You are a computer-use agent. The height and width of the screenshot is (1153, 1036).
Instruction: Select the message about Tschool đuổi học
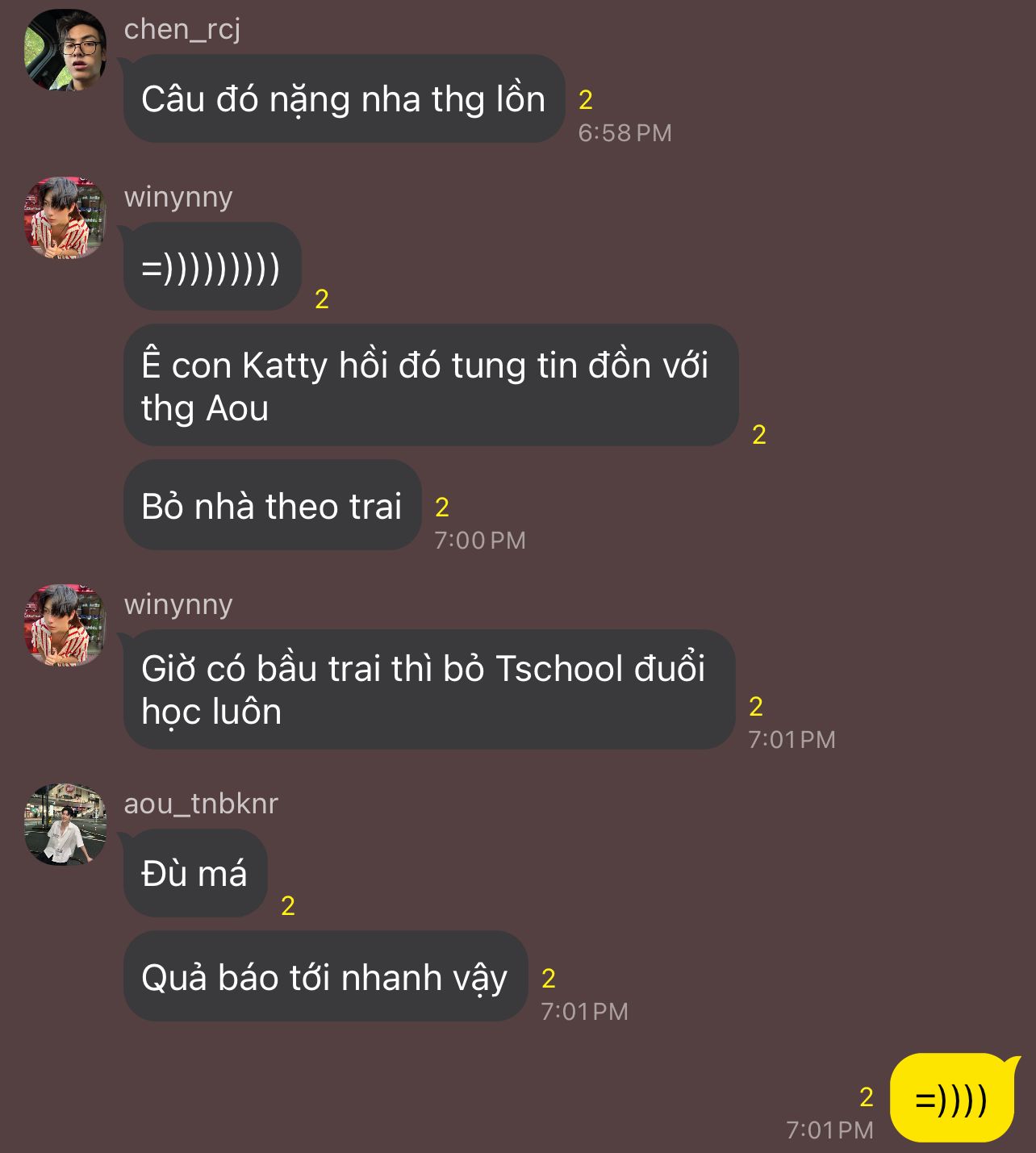429,690
